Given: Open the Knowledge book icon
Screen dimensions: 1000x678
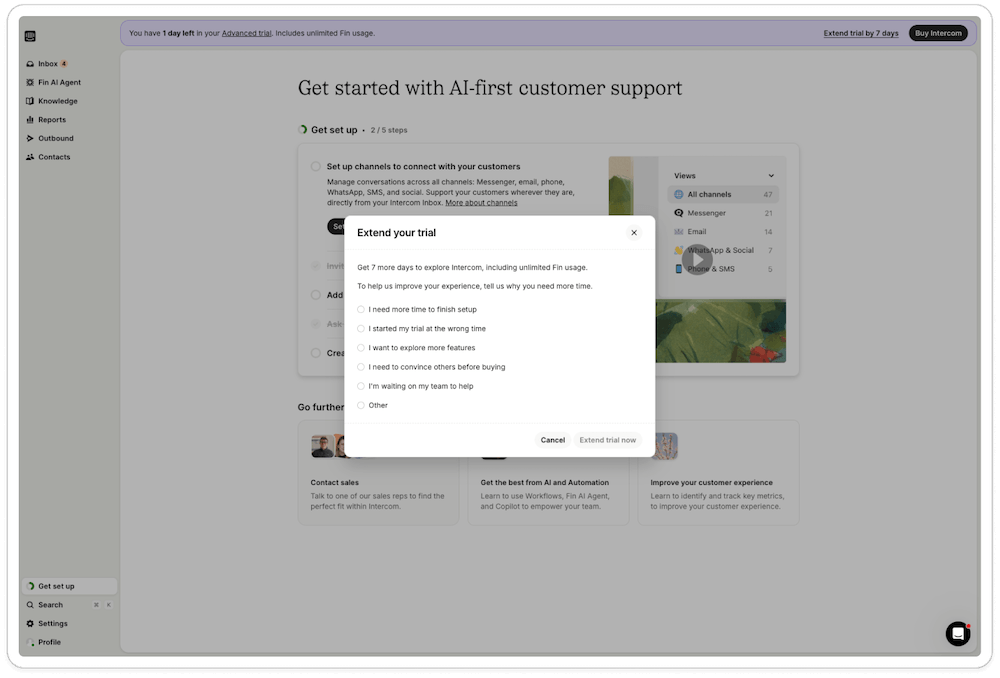Looking at the screenshot, I should point(30,101).
